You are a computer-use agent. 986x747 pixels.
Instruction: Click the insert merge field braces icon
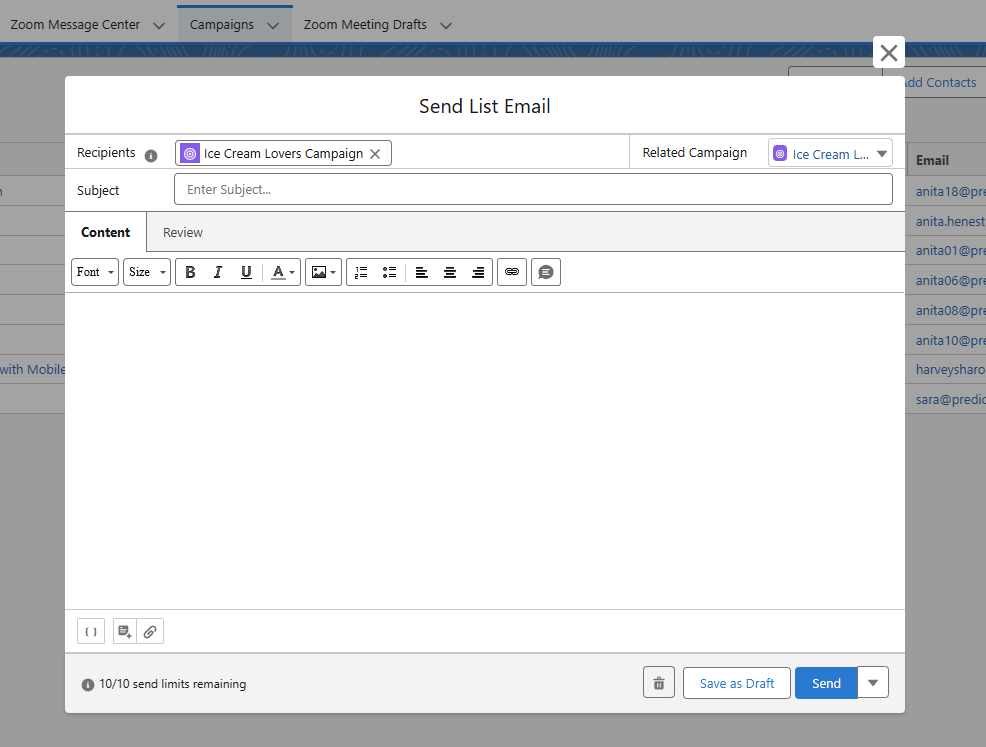coord(91,631)
